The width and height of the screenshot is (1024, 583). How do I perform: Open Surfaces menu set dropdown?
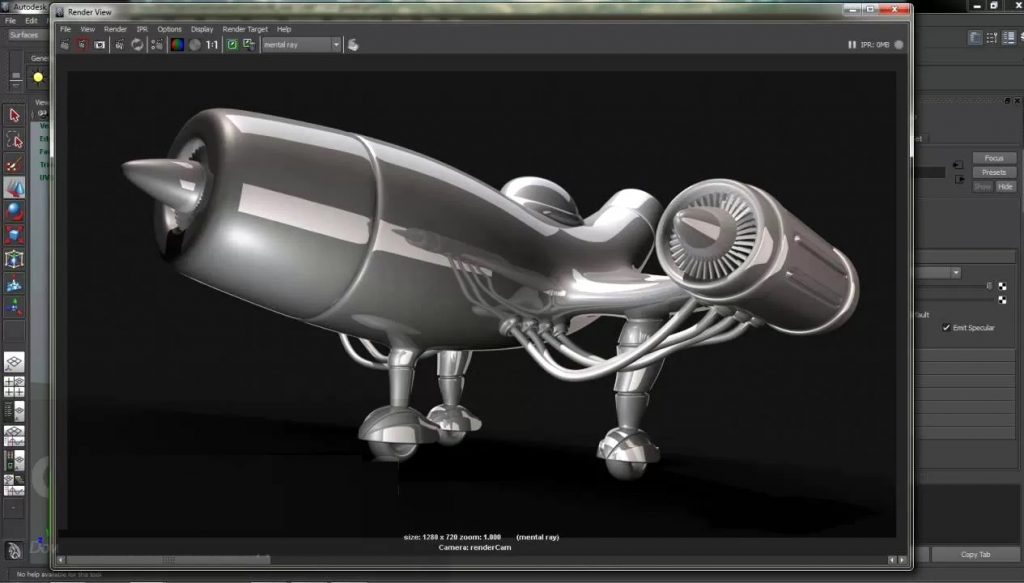(x=26, y=35)
